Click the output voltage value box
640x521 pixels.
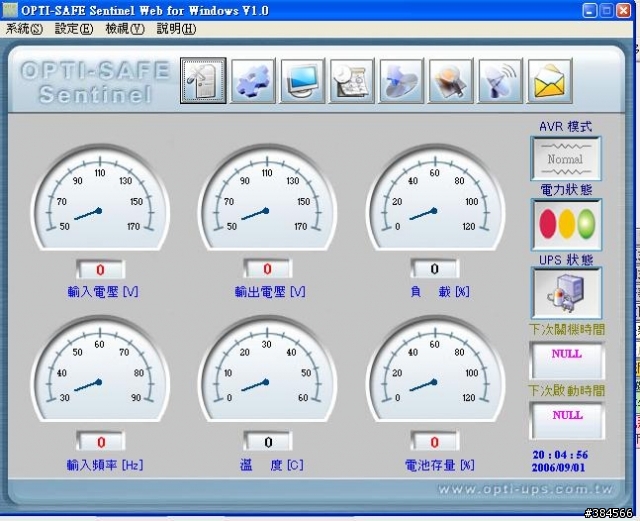[x=267, y=269]
